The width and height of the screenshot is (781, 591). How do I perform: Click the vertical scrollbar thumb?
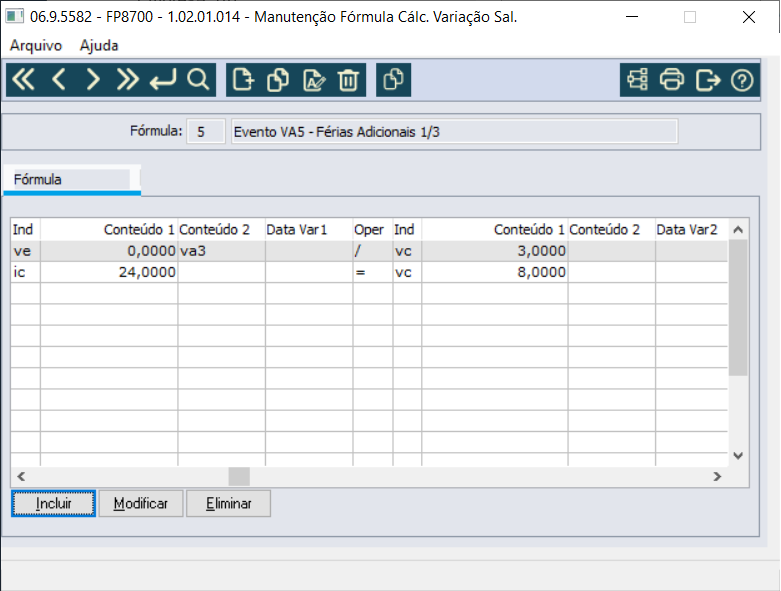tap(738, 307)
